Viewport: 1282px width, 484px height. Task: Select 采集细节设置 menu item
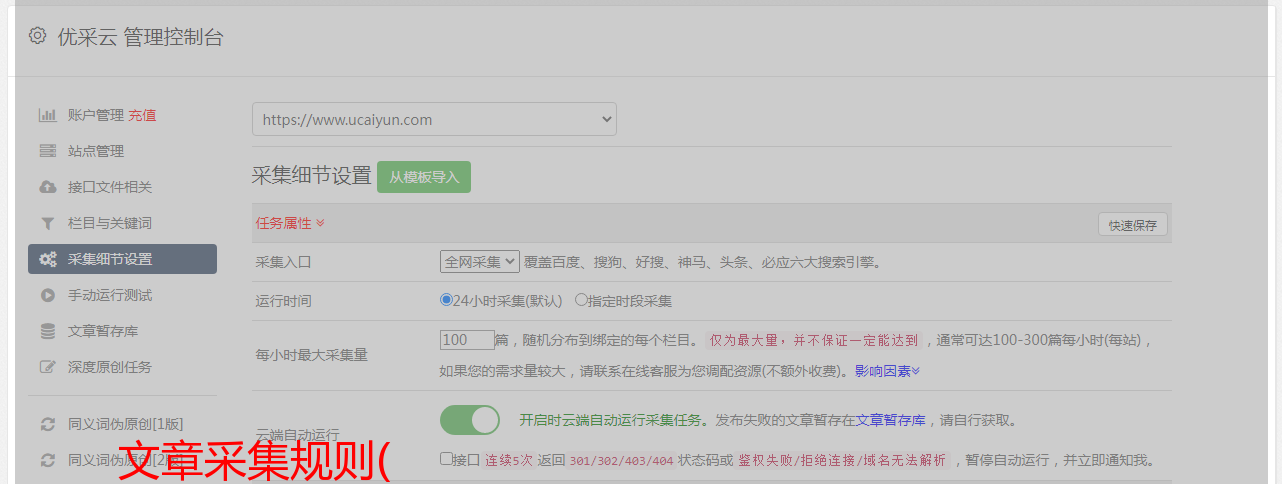pyautogui.click(x=122, y=259)
